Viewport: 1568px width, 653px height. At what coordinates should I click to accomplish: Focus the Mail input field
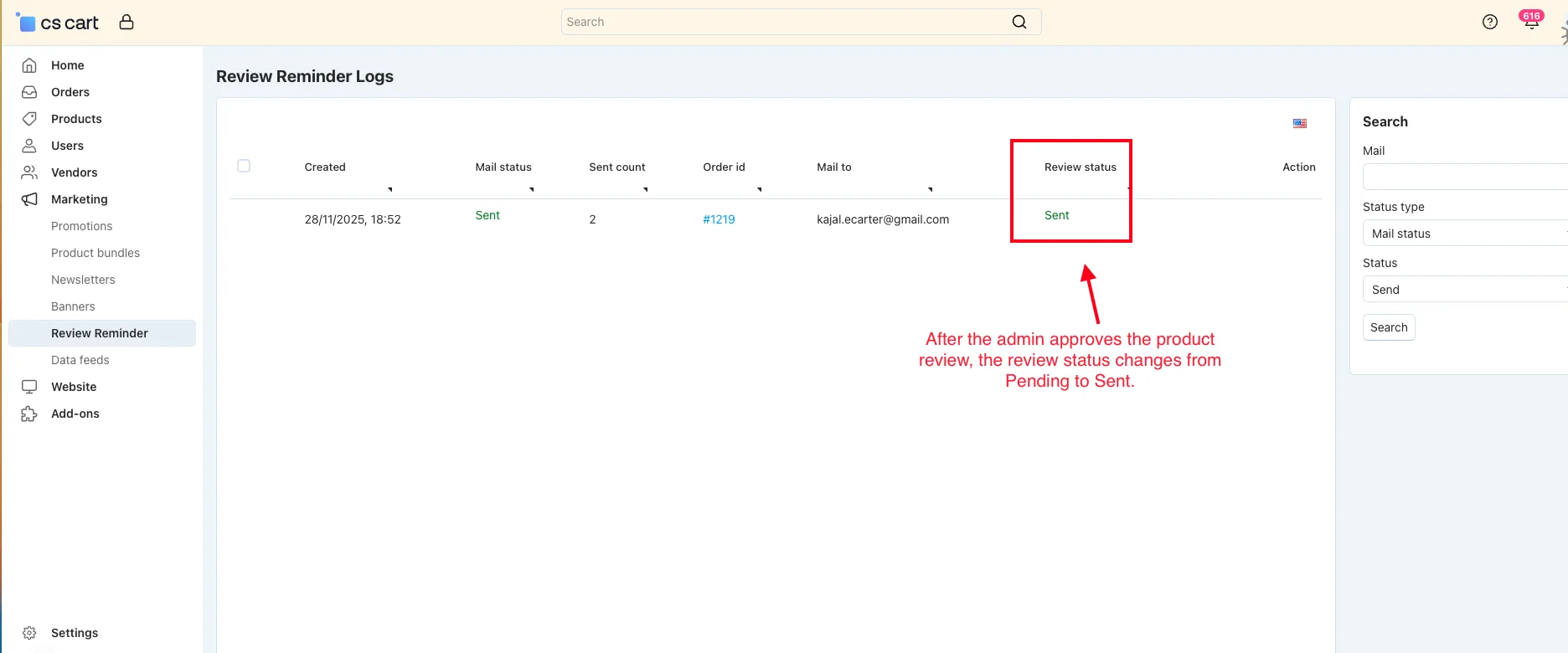(x=1465, y=177)
